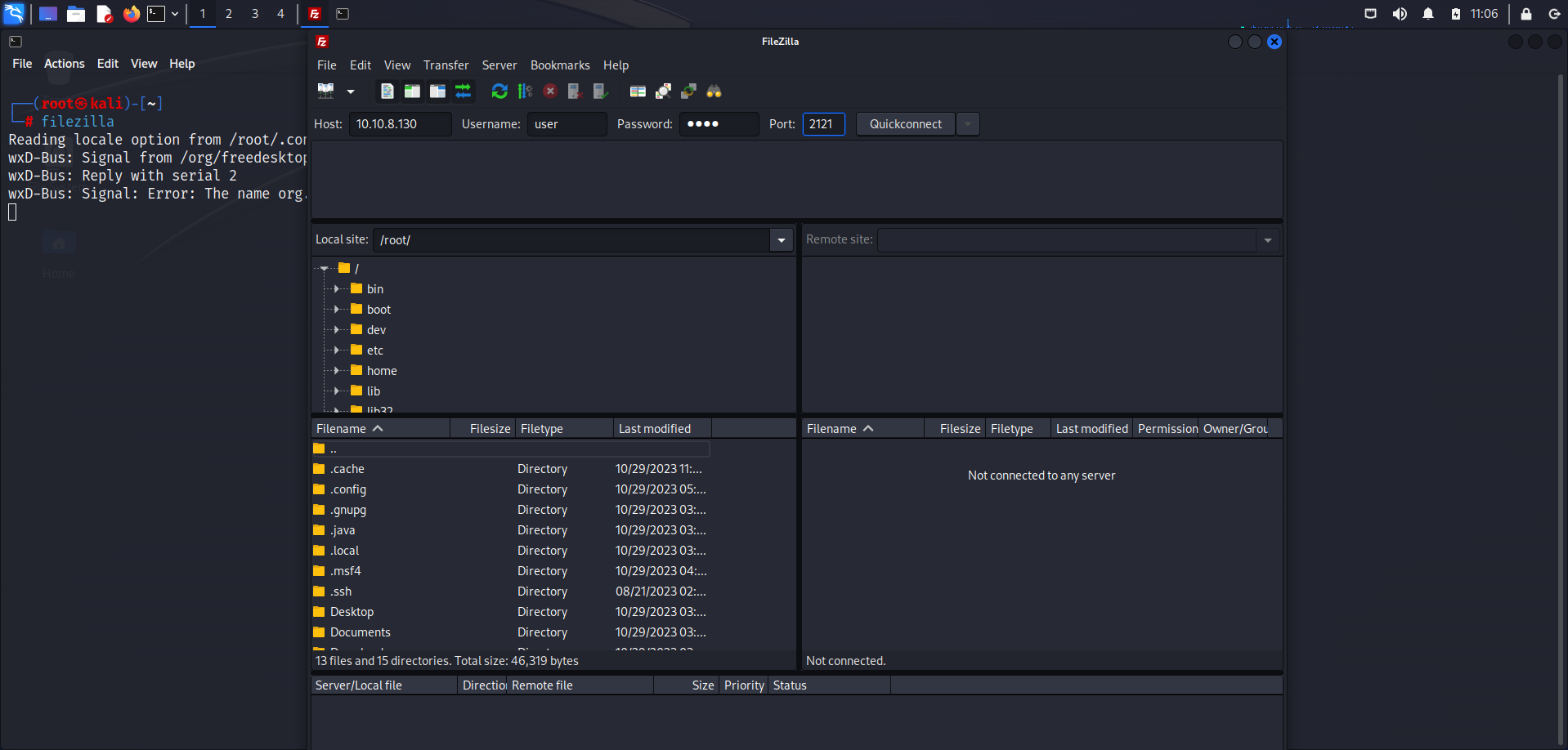Expand the home folder in tree
The image size is (1568, 750).
point(336,370)
